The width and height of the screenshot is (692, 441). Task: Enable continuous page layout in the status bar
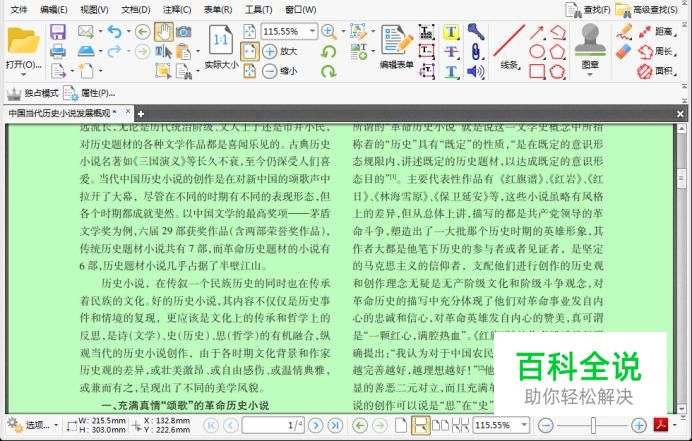(420, 426)
